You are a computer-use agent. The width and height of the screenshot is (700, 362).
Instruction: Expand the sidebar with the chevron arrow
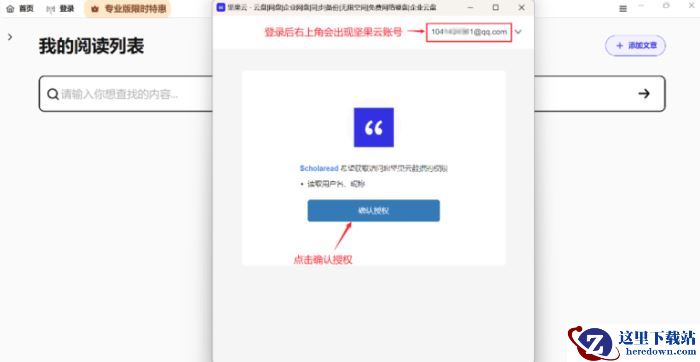(10, 37)
